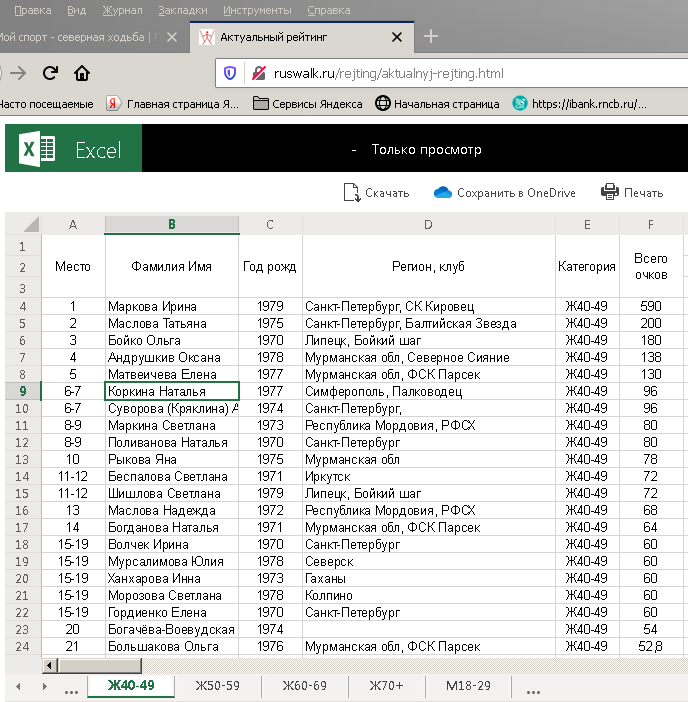Click the cell Северск
688x702 pixels.
[x=429, y=562]
